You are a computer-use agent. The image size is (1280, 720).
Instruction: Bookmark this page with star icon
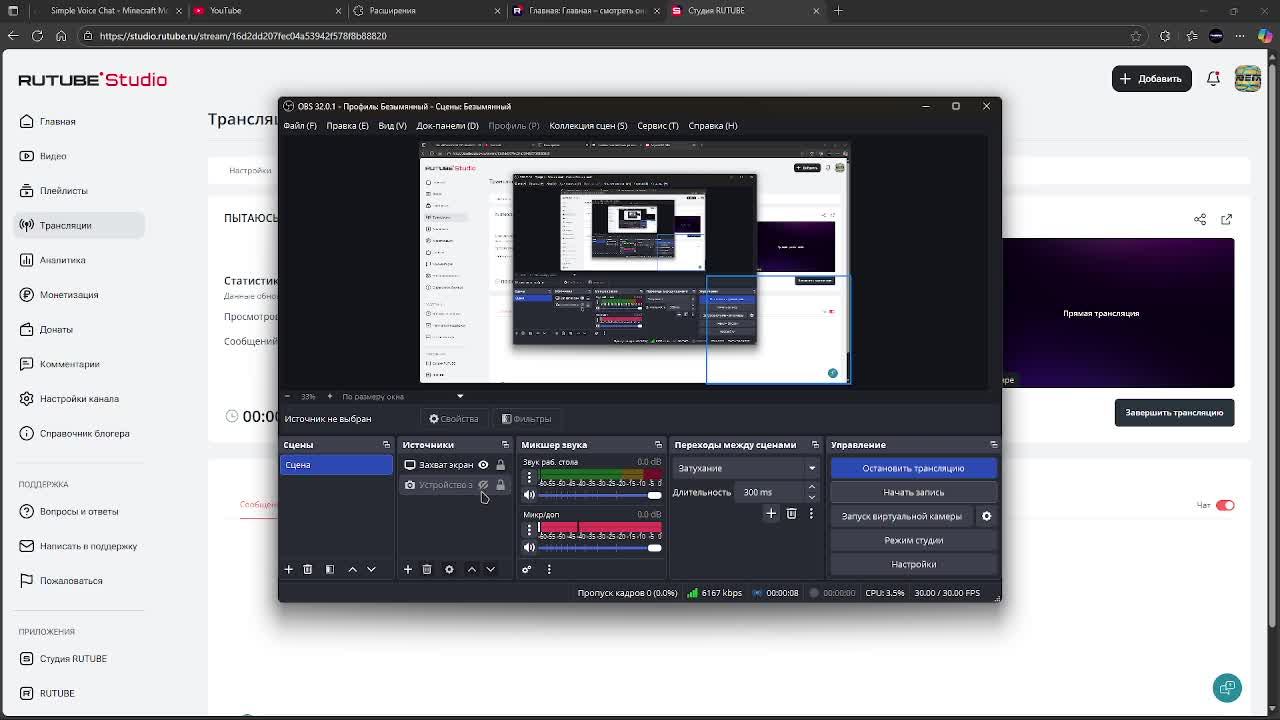pyautogui.click(x=1136, y=36)
